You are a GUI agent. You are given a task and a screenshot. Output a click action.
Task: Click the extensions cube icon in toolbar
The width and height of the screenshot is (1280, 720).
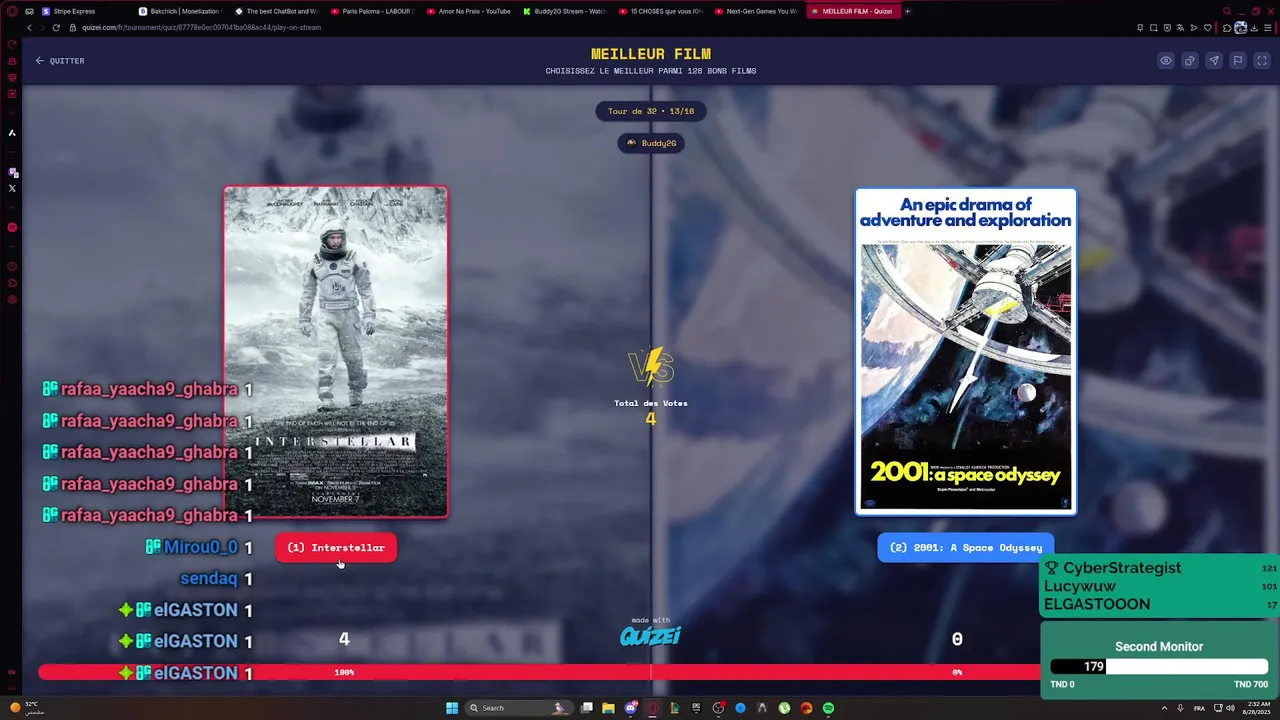[x=1227, y=28]
